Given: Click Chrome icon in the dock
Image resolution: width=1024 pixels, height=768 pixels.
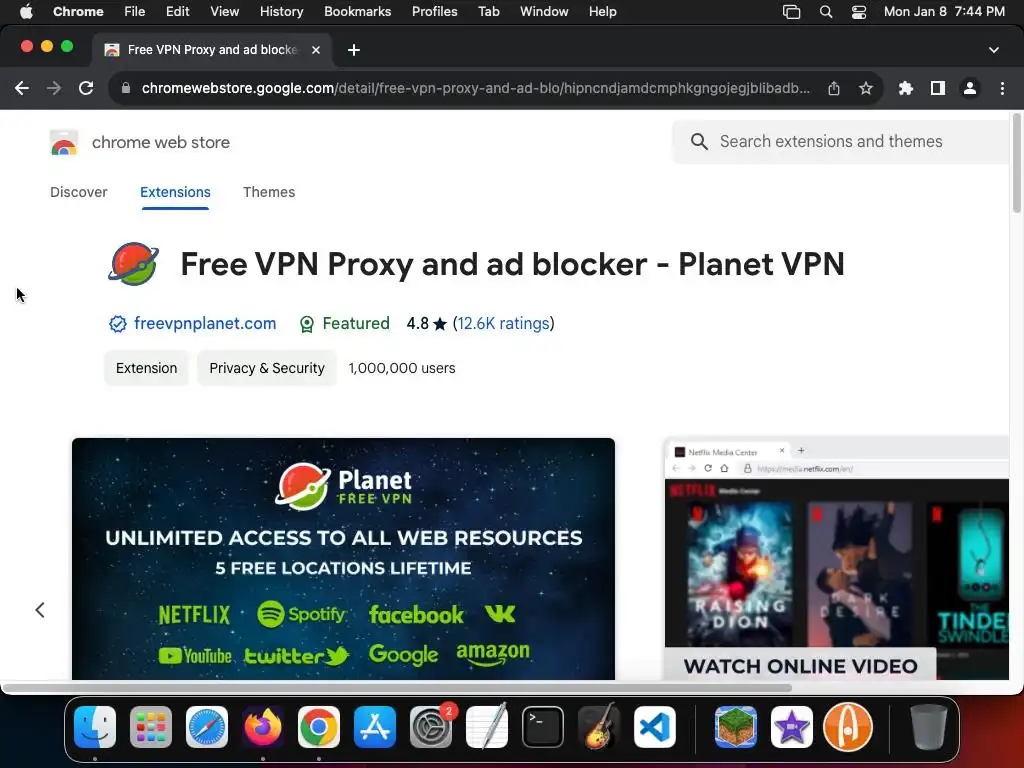Looking at the screenshot, I should tap(319, 727).
